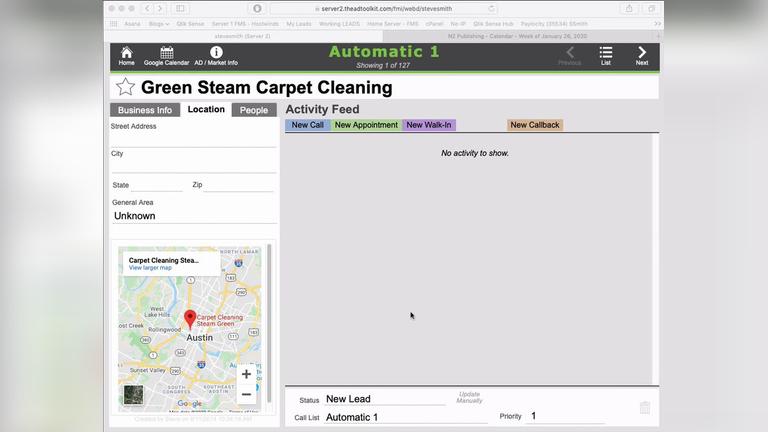Click Google logo on map
768x432 pixels.
[x=190, y=404]
